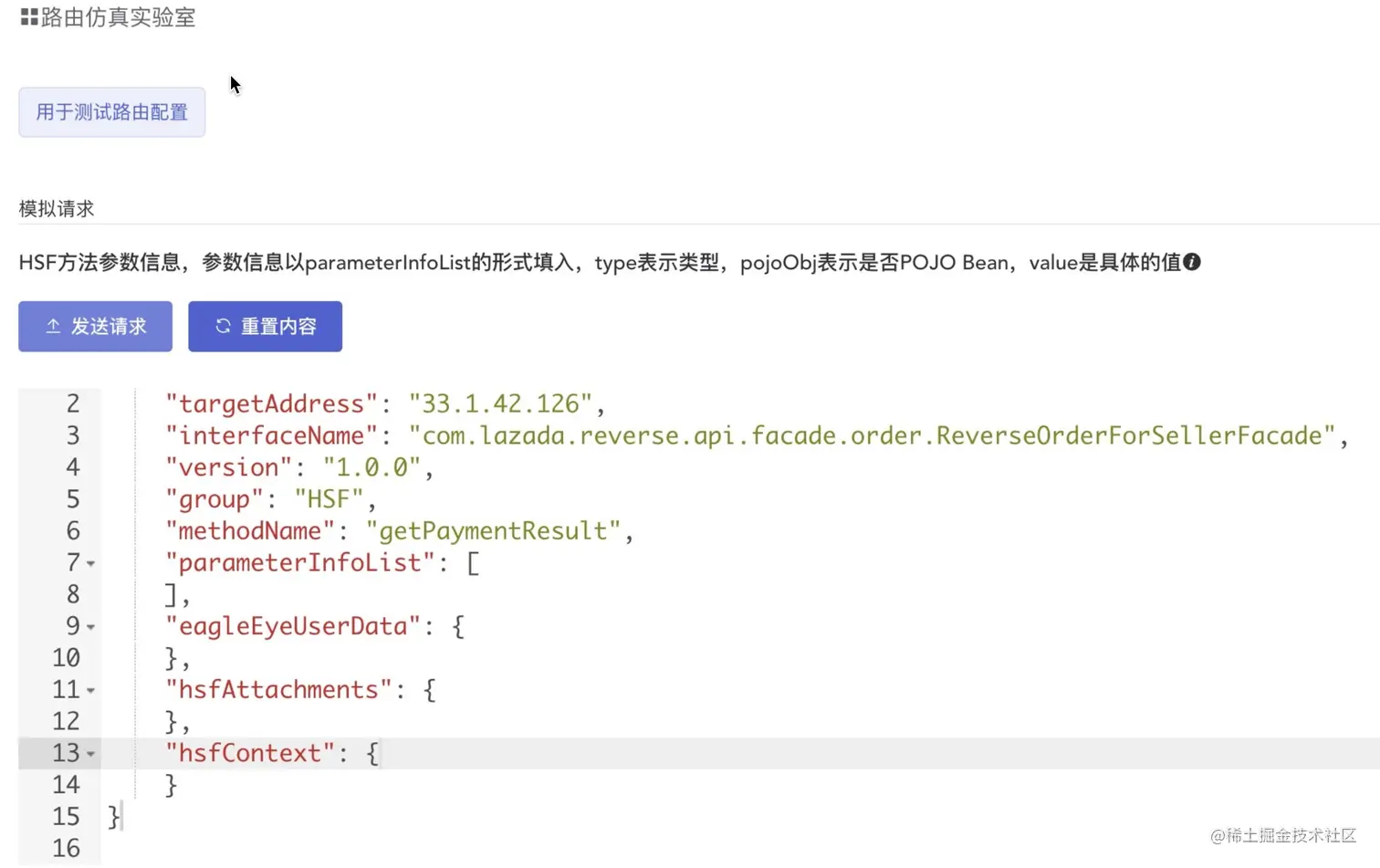Click the refresh icon in 重置内容 button
Screen dimensions: 1380x868
223,326
